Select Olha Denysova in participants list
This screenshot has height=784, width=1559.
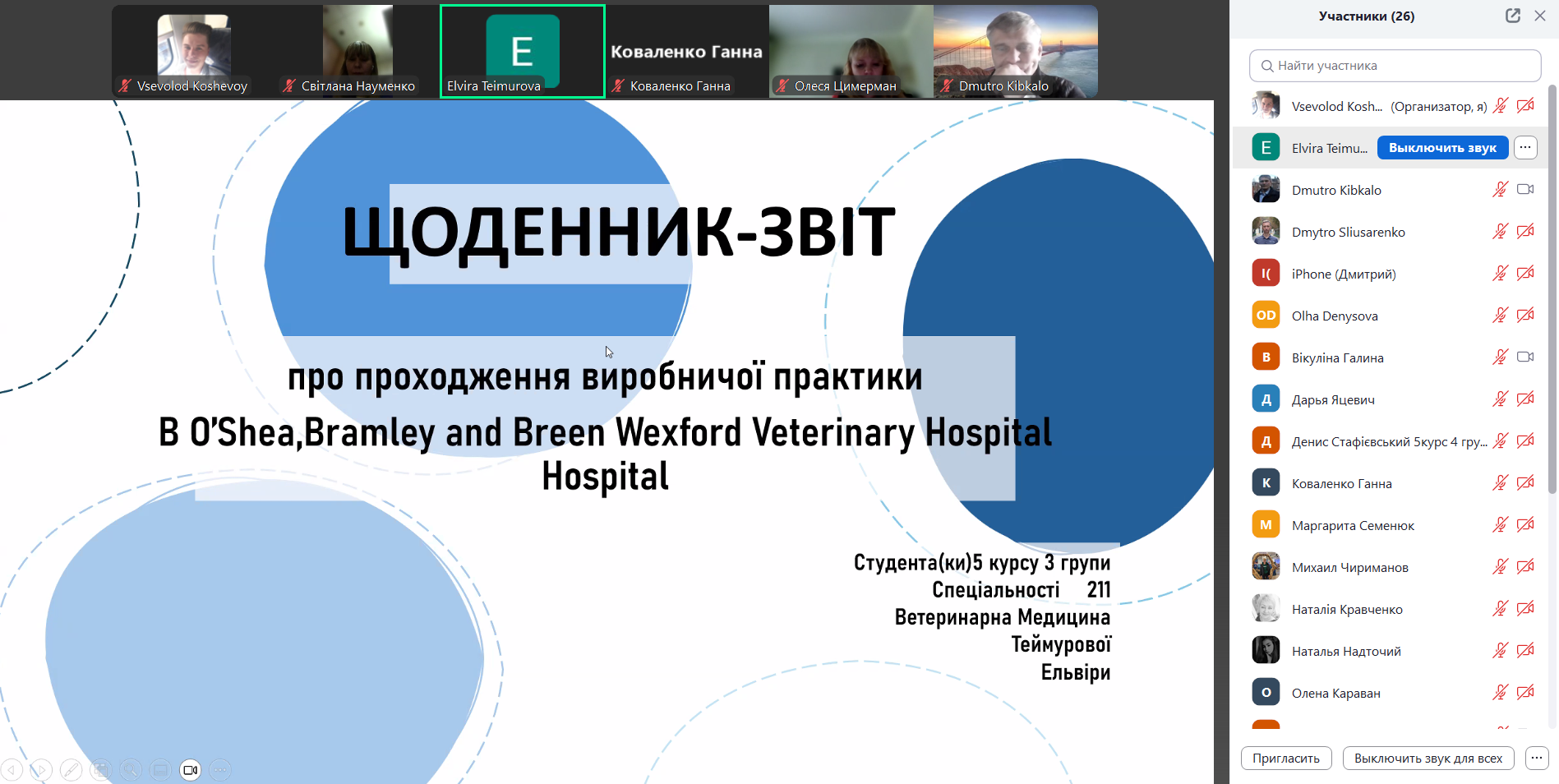click(x=1391, y=316)
